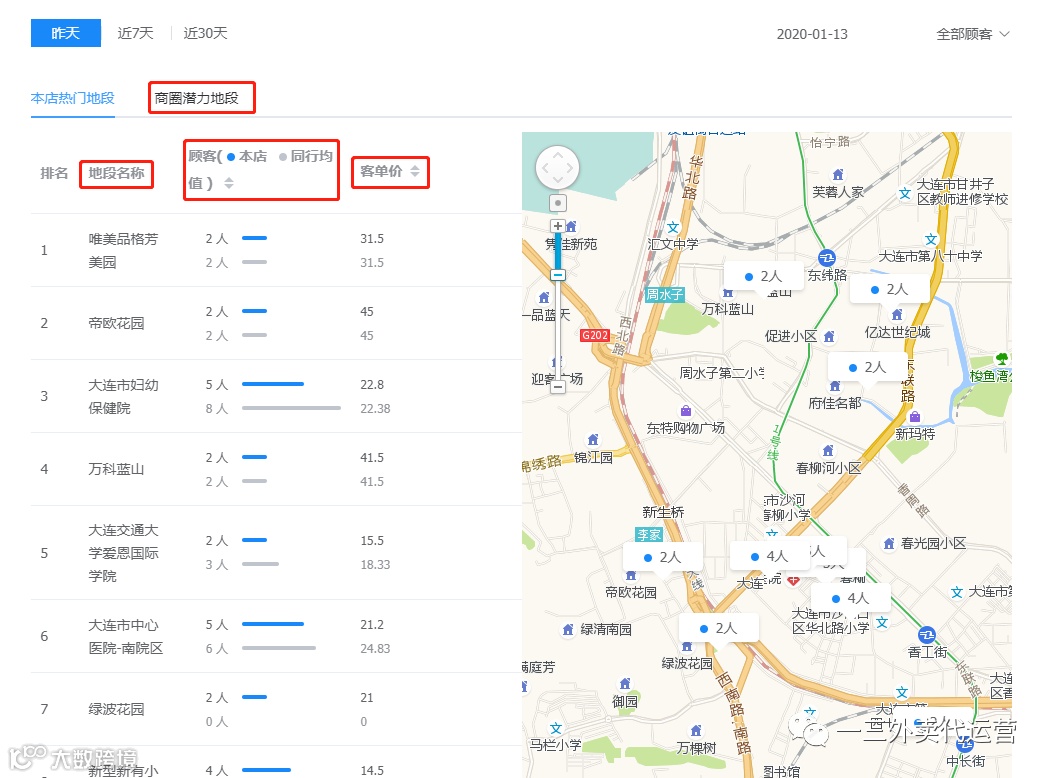This screenshot has height=778, width=1052.
Task: Click the 春柳河小区 residence icon
Action: click(x=828, y=451)
